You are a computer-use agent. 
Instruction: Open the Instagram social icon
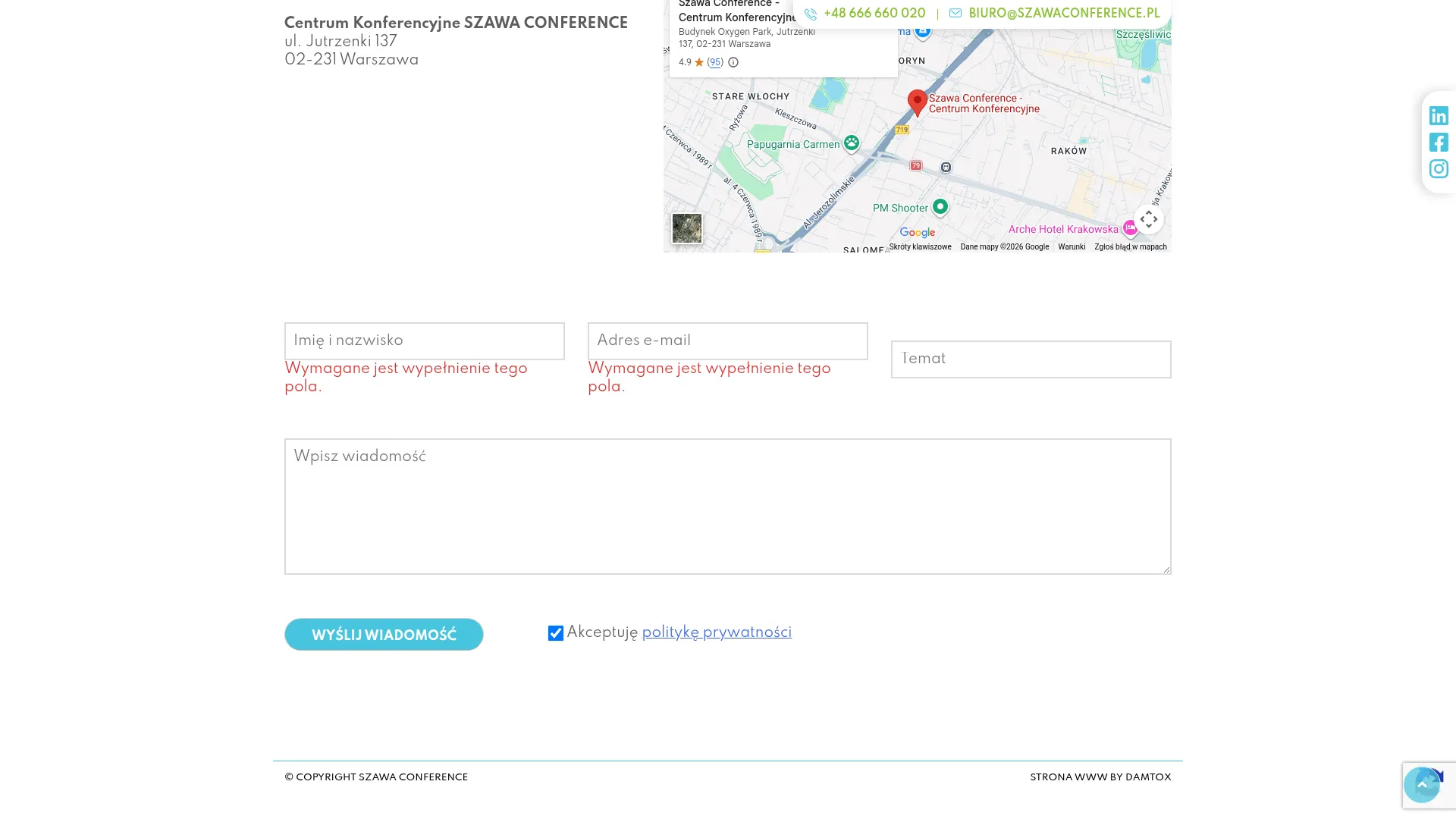(1439, 168)
